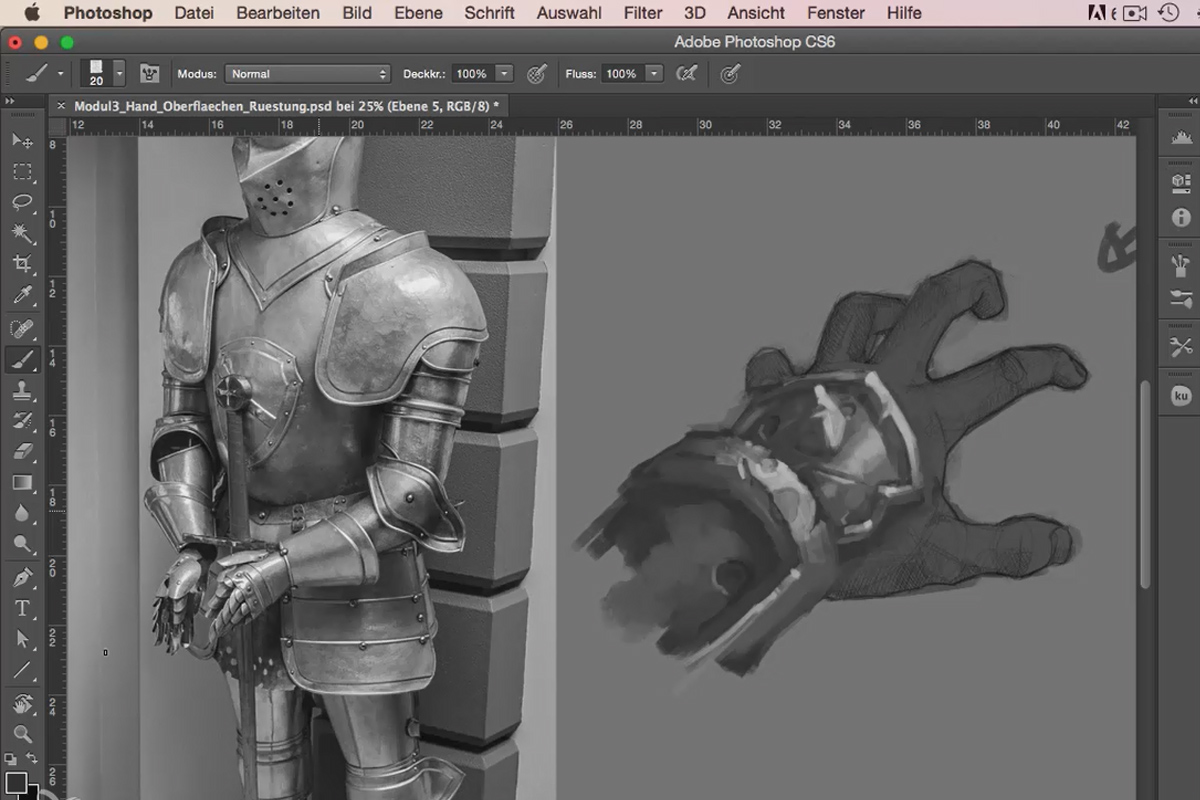
Task: Toggle pressure control for opacity
Action: 537,74
